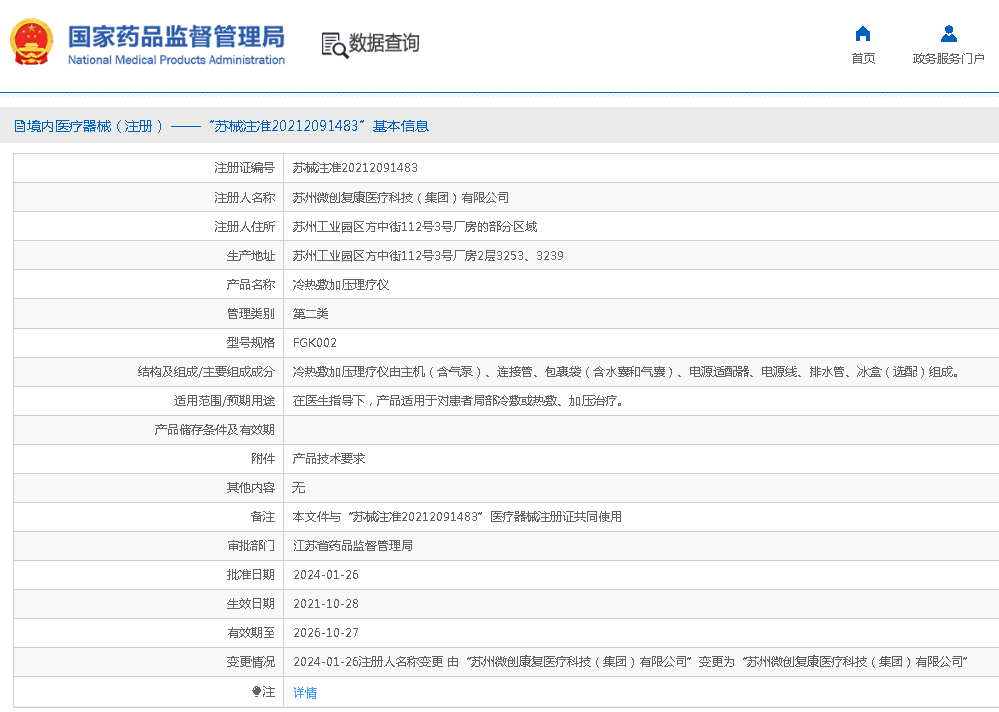Go to 首页 via its text label

point(863,59)
